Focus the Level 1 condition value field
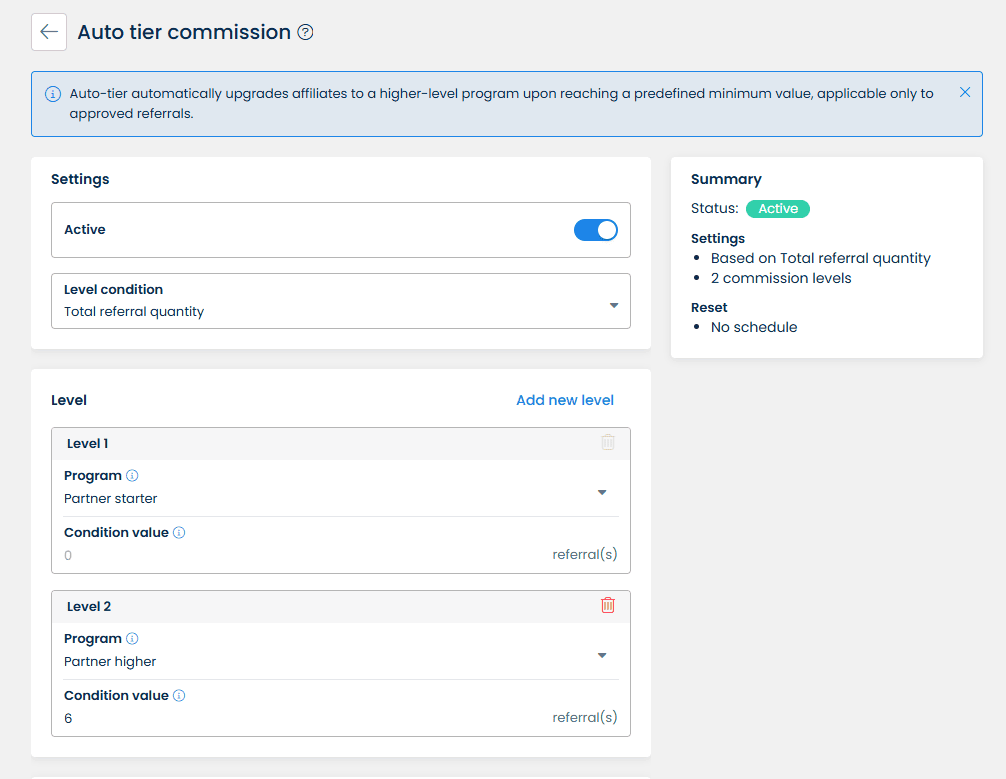 300,555
